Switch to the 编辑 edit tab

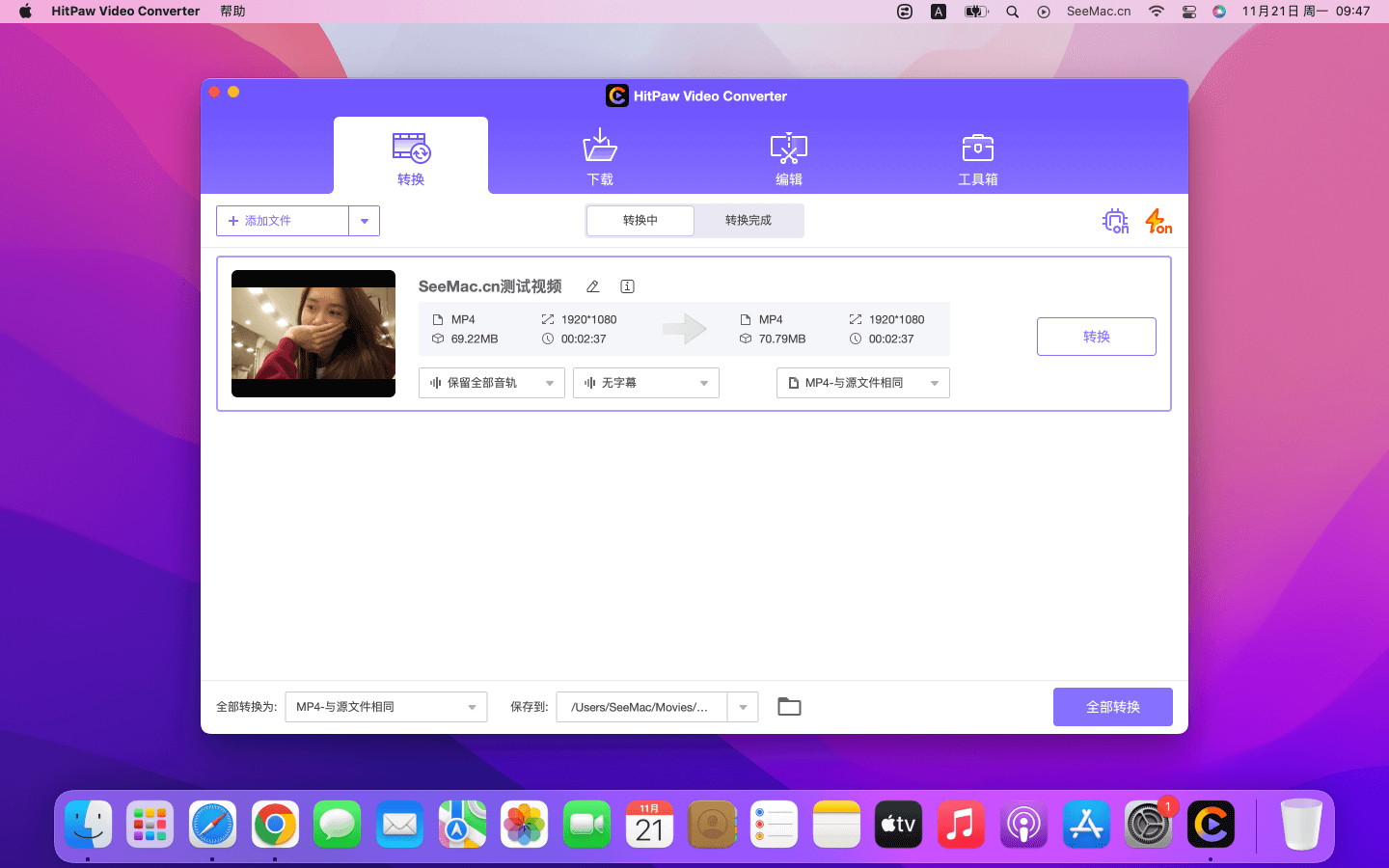click(788, 156)
